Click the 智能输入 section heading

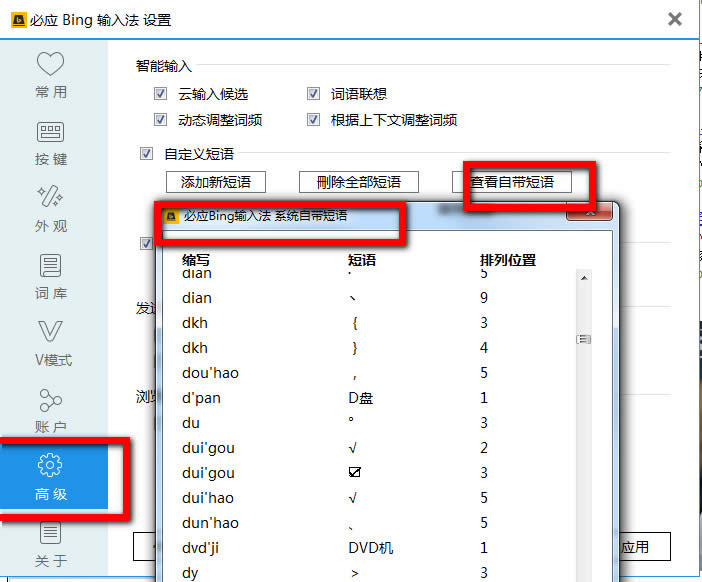point(164,66)
